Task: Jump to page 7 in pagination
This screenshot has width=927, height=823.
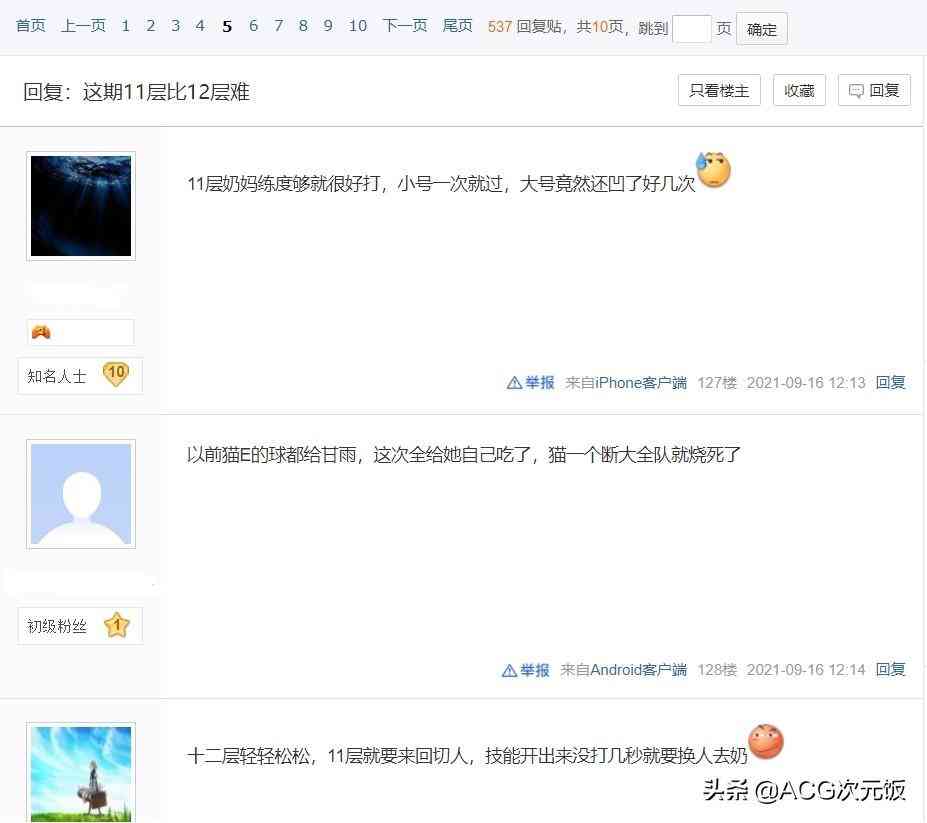Action: [278, 26]
